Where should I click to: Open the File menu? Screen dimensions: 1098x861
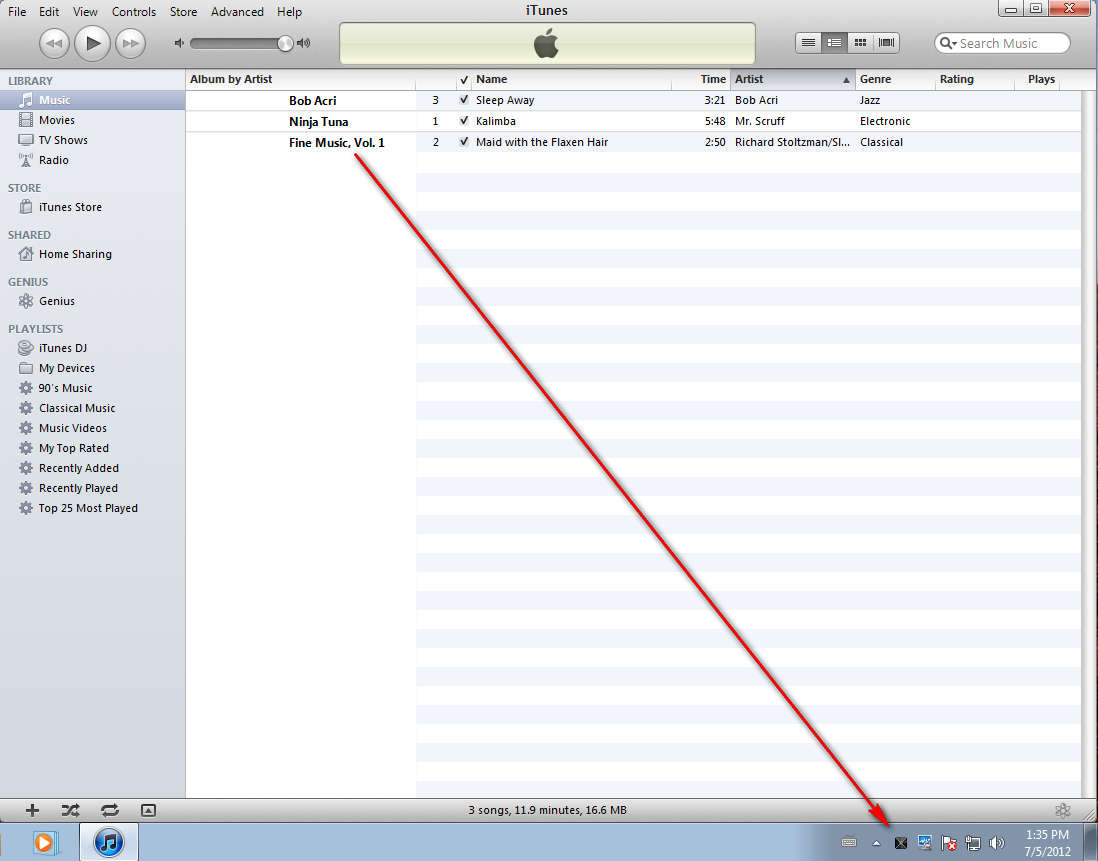(17, 12)
